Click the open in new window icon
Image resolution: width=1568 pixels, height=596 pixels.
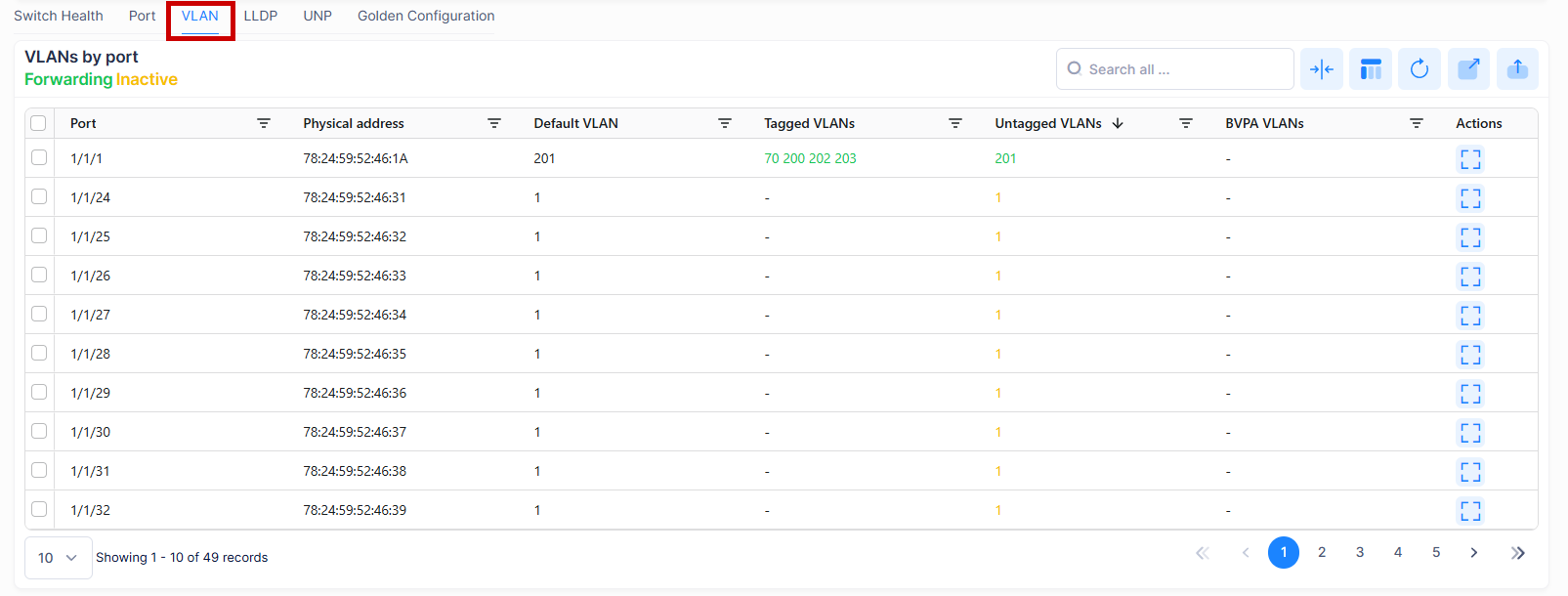(x=1467, y=69)
